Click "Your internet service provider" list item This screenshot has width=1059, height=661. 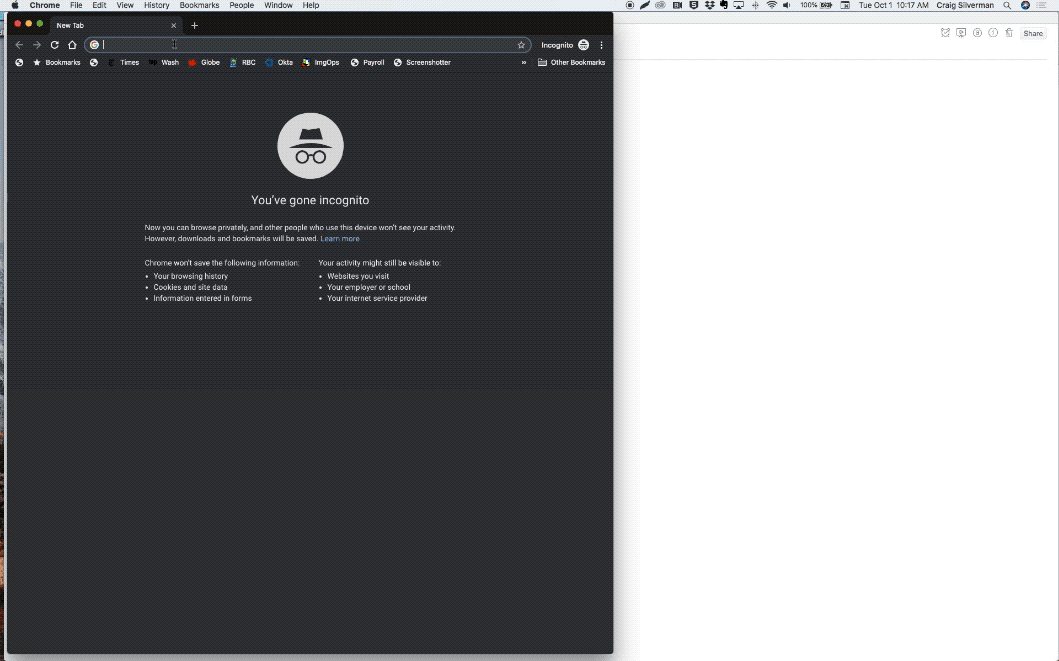(x=377, y=298)
